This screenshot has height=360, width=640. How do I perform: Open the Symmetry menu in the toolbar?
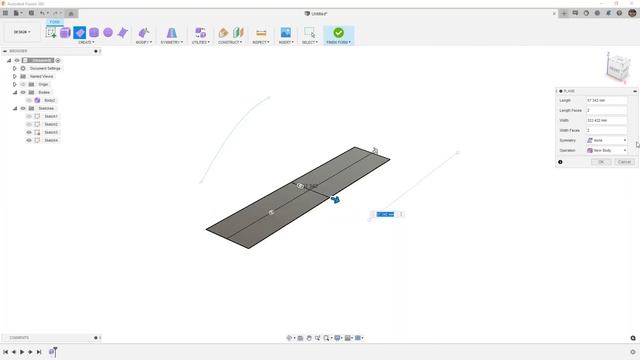pyautogui.click(x=172, y=42)
